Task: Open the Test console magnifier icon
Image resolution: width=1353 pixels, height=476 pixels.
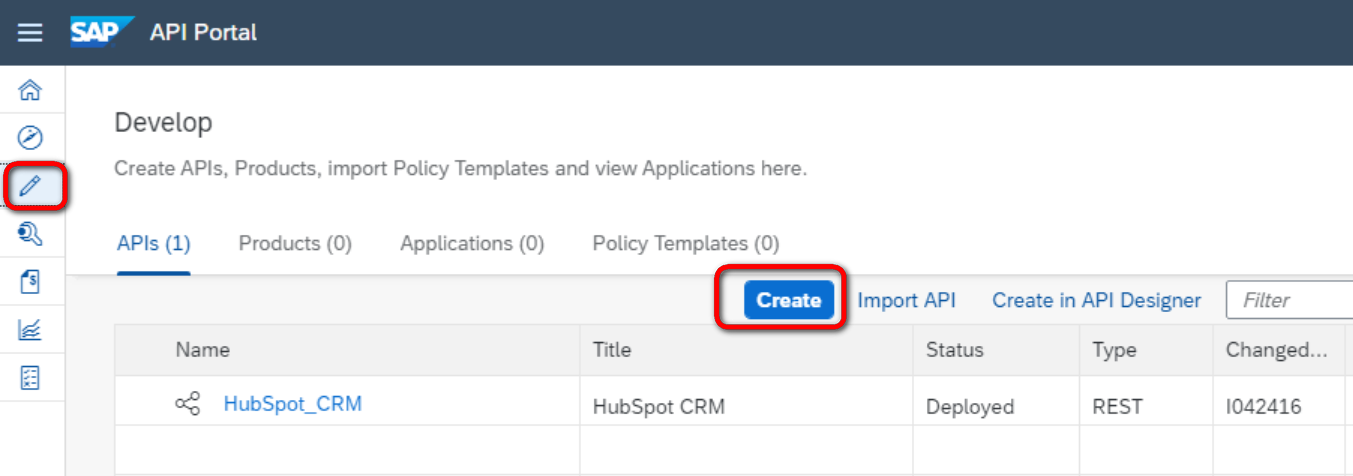Action: 31,234
